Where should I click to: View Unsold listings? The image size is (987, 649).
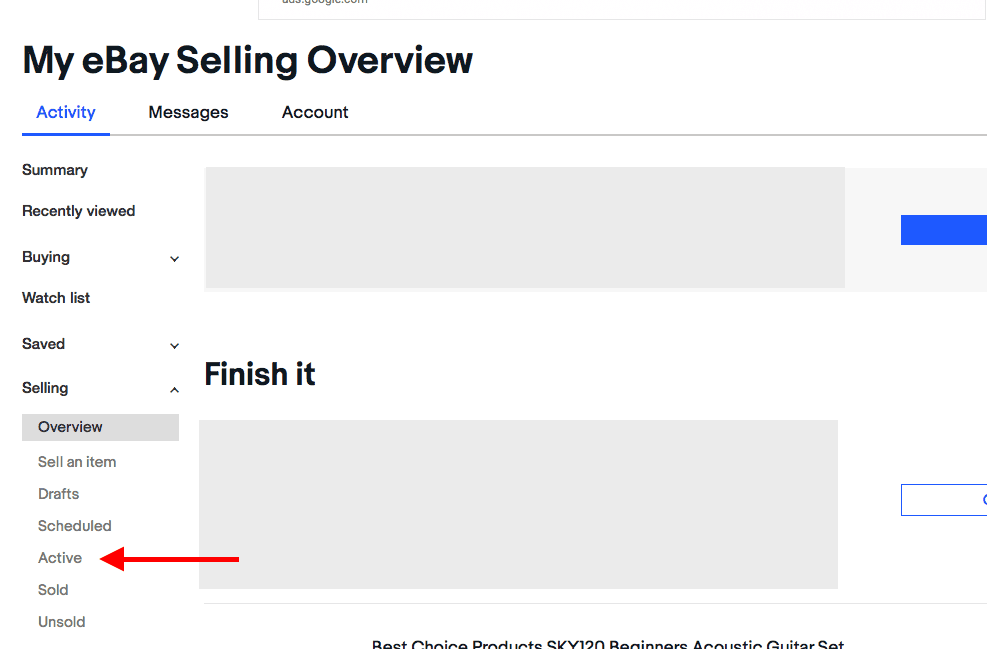[61, 621]
